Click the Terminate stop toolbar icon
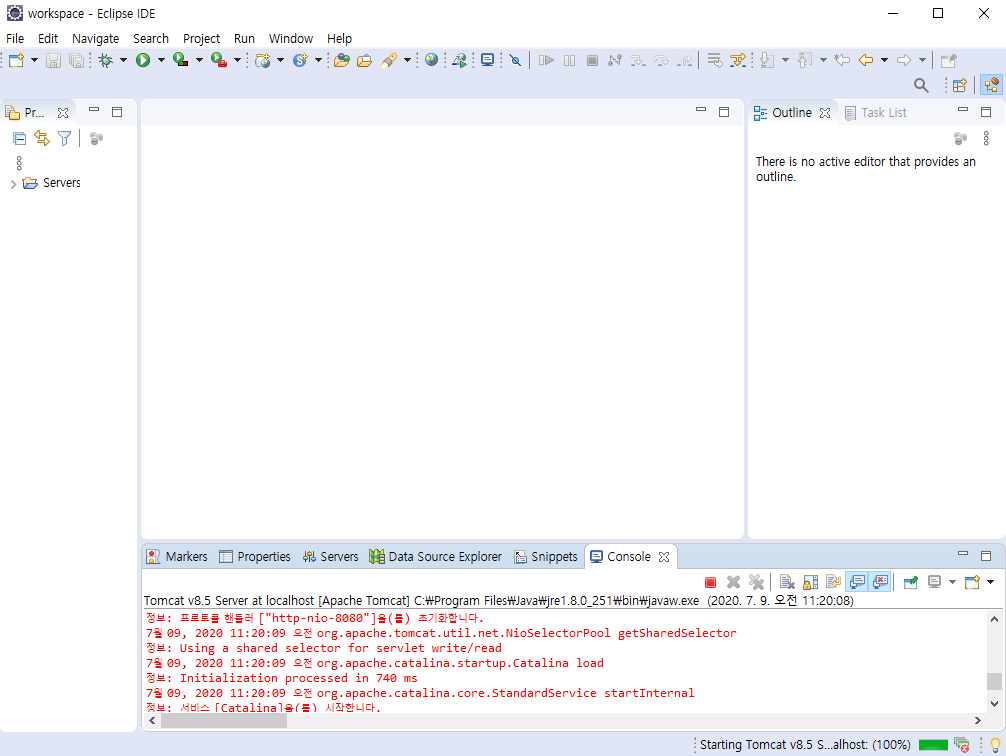 592,60
